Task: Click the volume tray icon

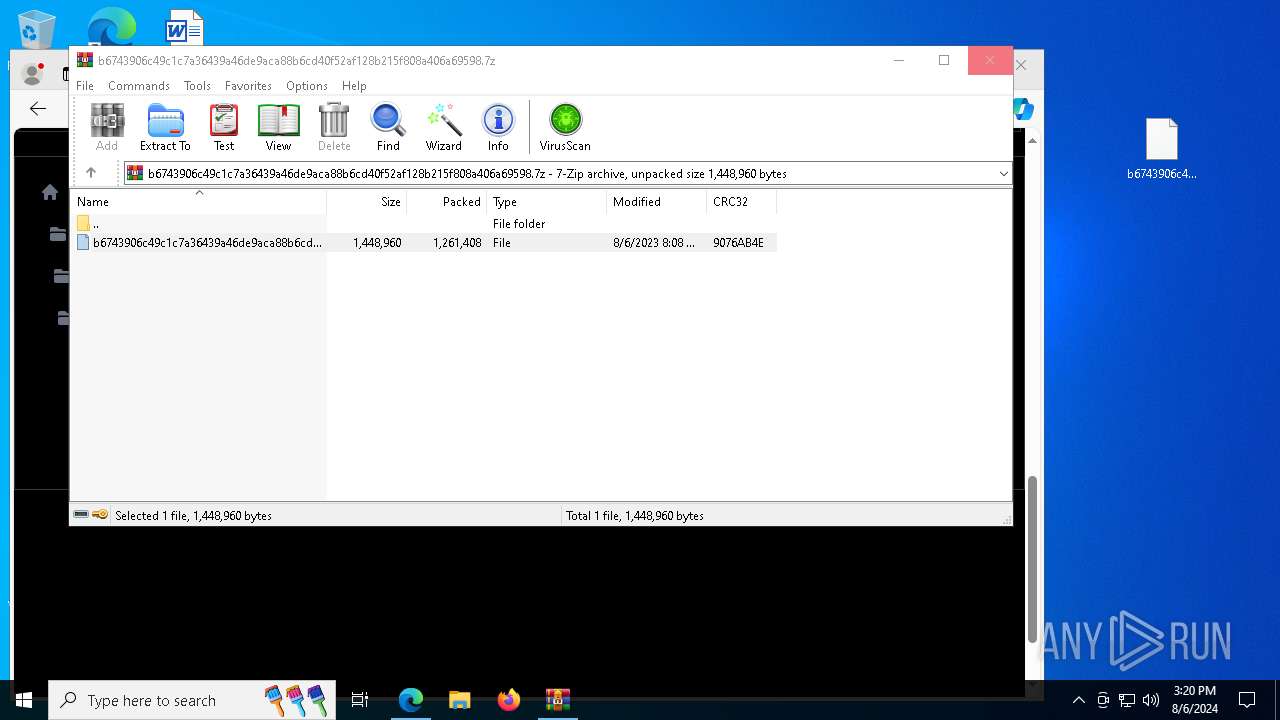Action: (1151, 700)
